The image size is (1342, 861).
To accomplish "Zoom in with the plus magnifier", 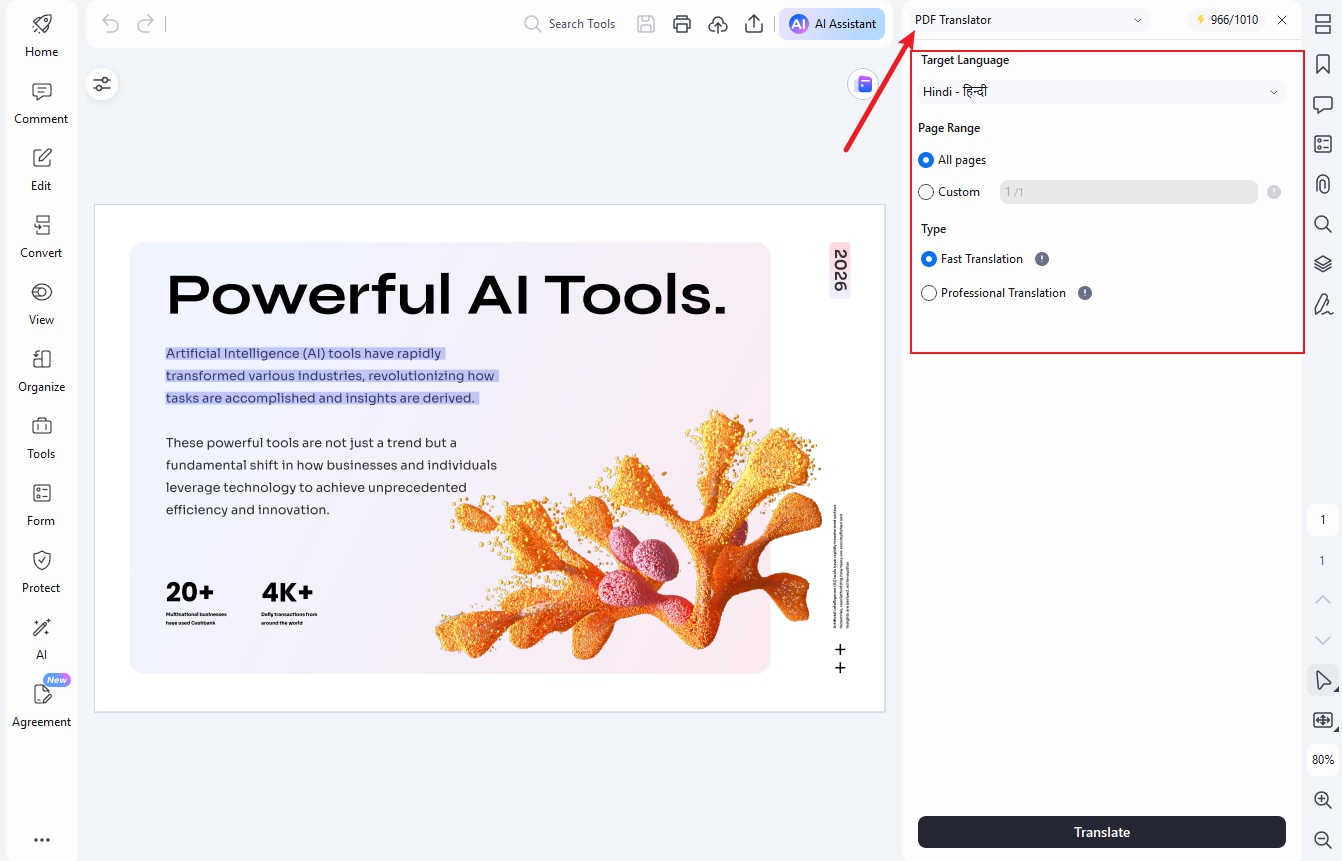I will (1323, 800).
